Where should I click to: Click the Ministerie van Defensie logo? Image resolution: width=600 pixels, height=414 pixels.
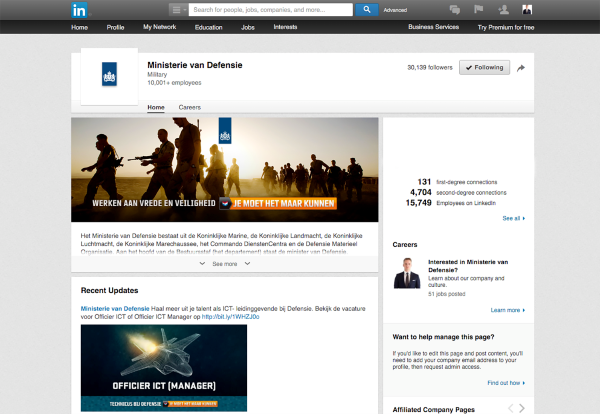pos(109,74)
